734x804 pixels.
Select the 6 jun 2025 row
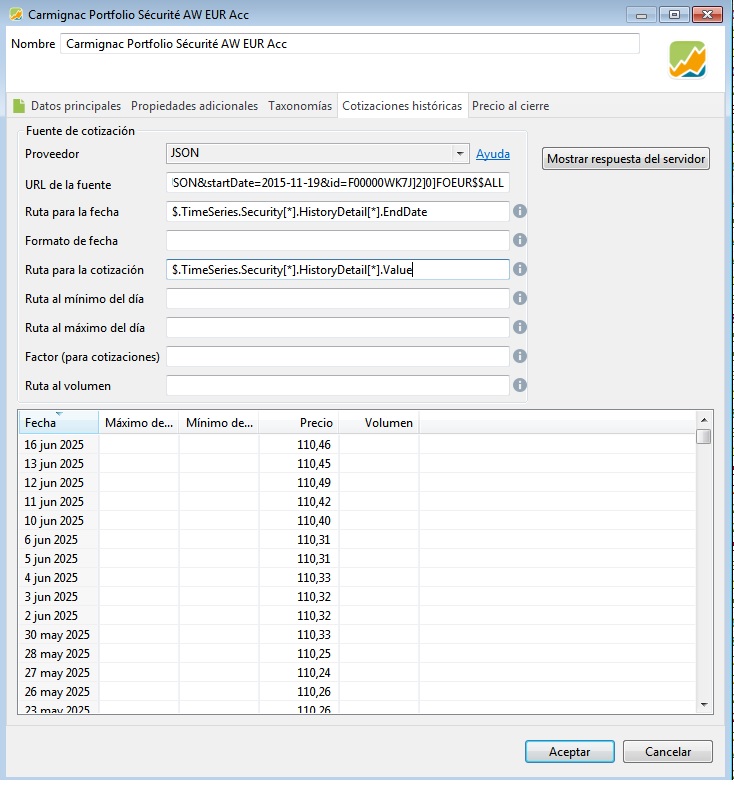[357, 539]
